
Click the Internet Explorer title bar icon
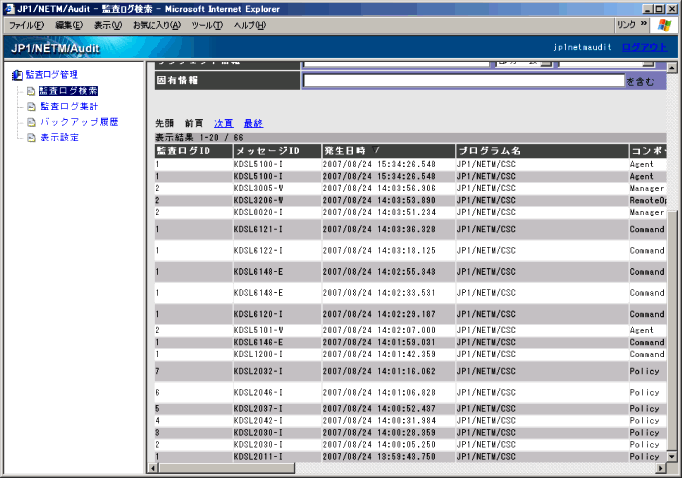[x=9, y=7]
